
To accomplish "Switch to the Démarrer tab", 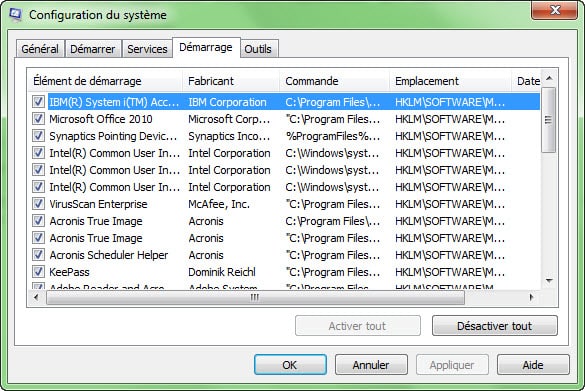I will tap(93, 49).
